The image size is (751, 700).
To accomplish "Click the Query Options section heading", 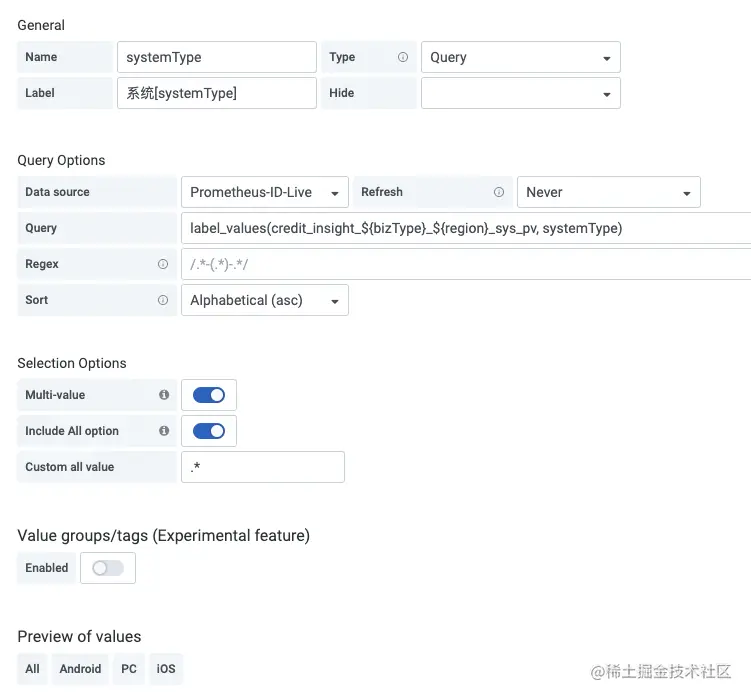I will [61, 160].
